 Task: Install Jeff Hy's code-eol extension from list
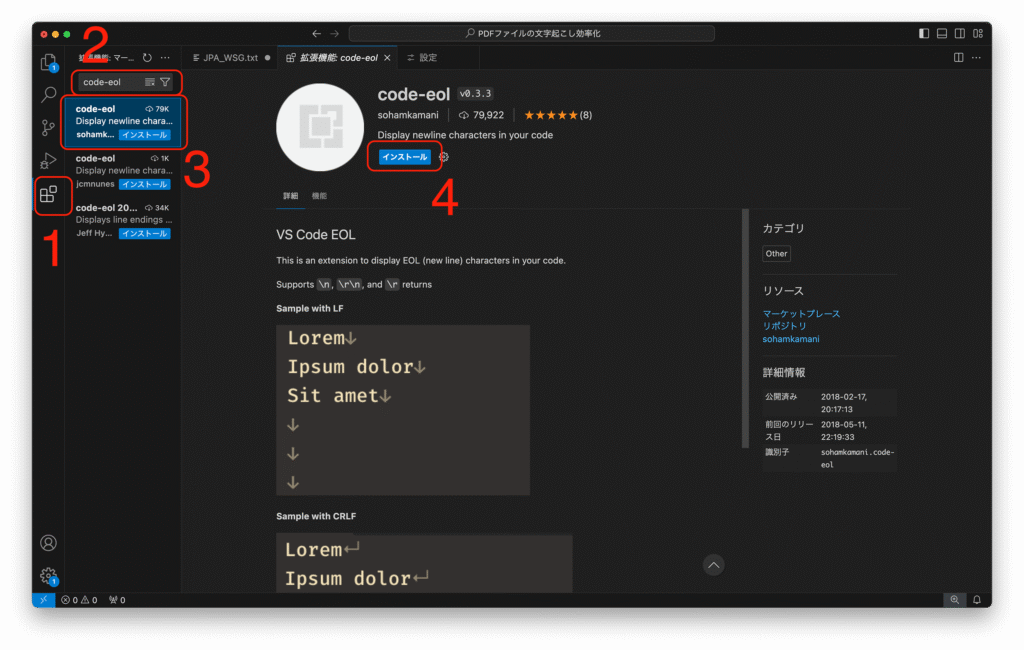[144, 234]
